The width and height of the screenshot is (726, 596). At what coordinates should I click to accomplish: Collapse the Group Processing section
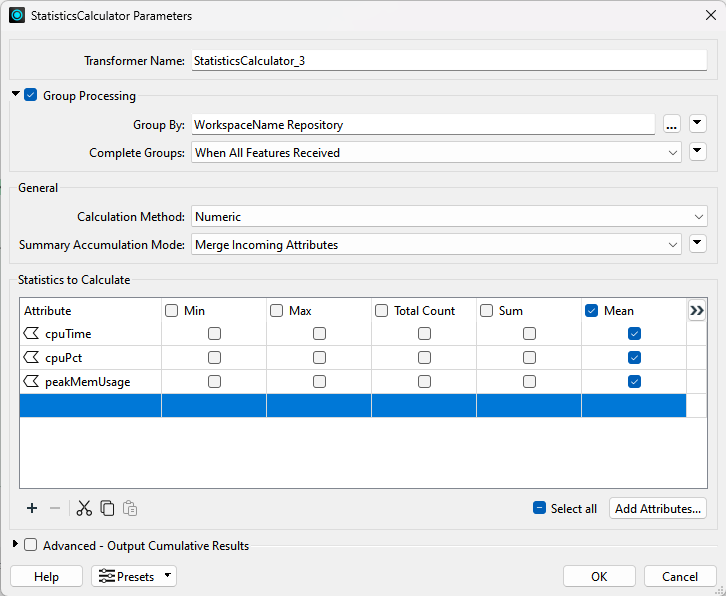(x=16, y=94)
